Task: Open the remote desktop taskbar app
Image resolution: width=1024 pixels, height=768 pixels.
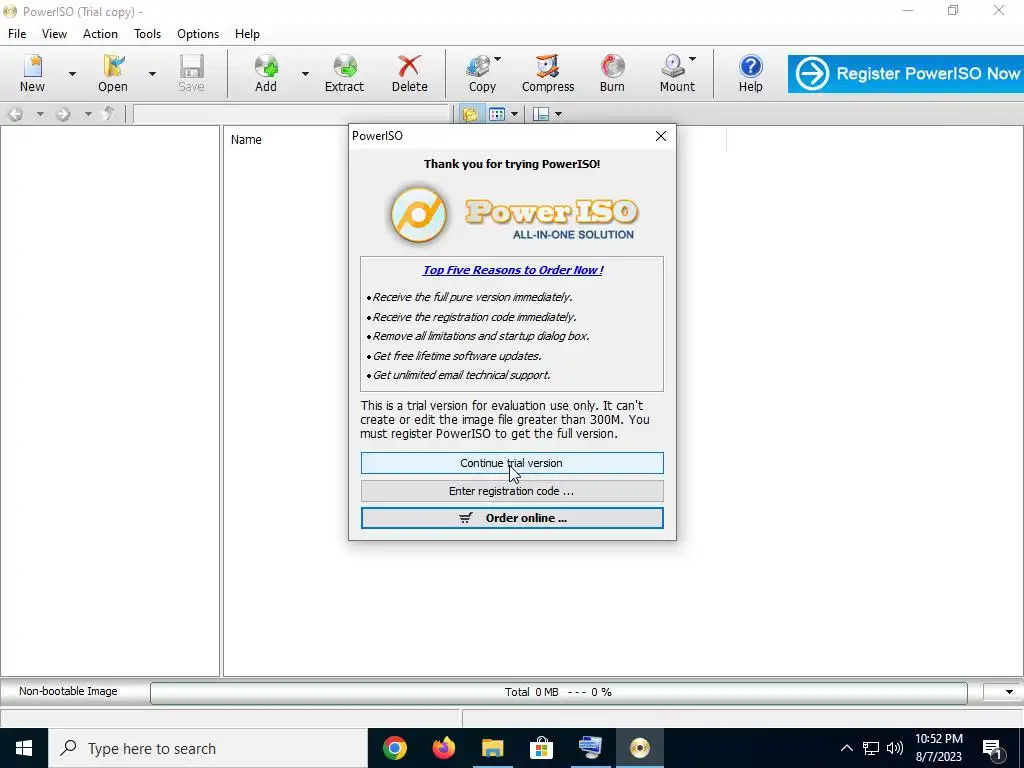Action: (x=590, y=748)
